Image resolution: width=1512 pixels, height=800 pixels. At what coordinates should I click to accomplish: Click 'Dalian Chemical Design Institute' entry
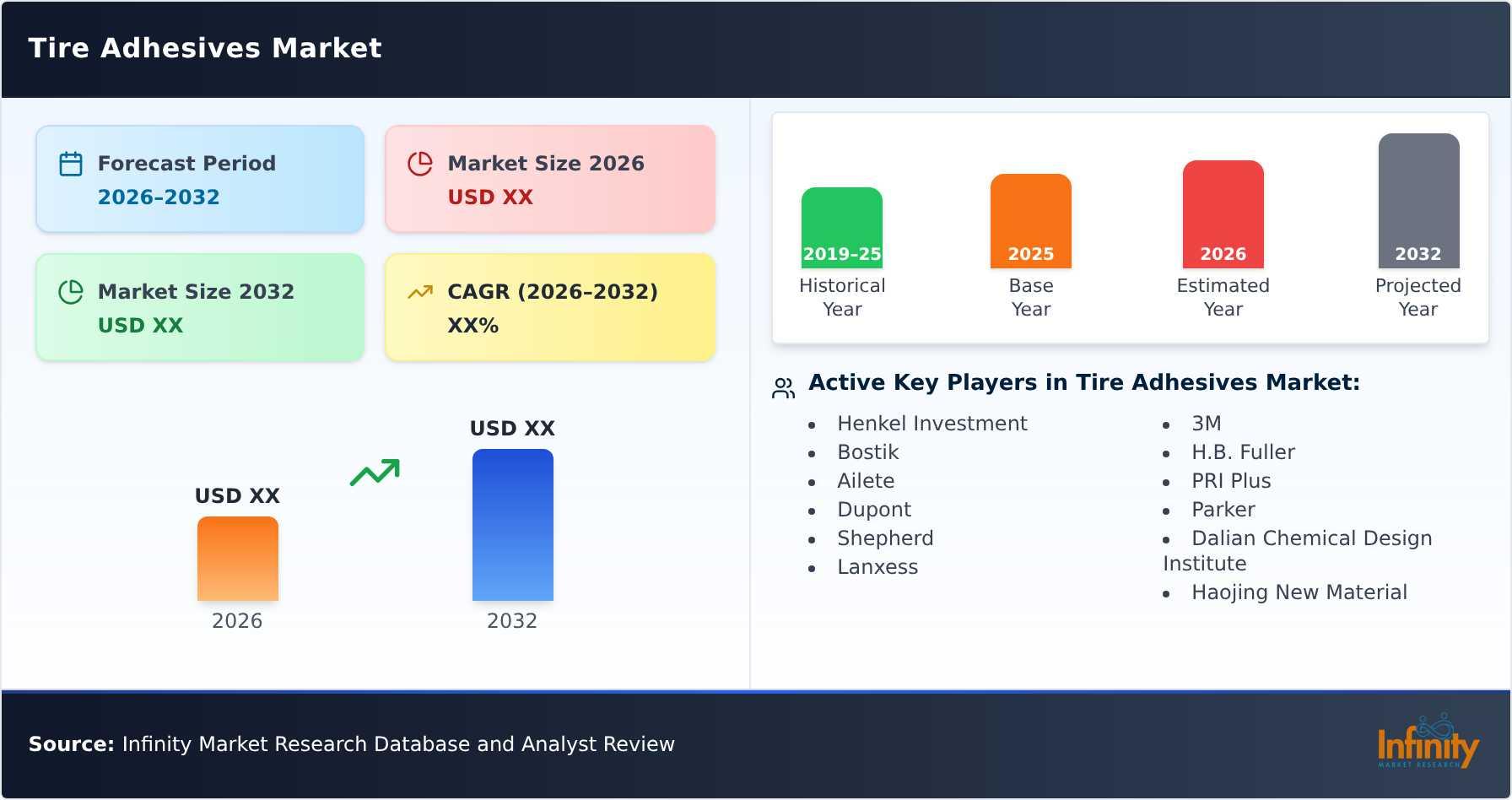[1298, 551]
